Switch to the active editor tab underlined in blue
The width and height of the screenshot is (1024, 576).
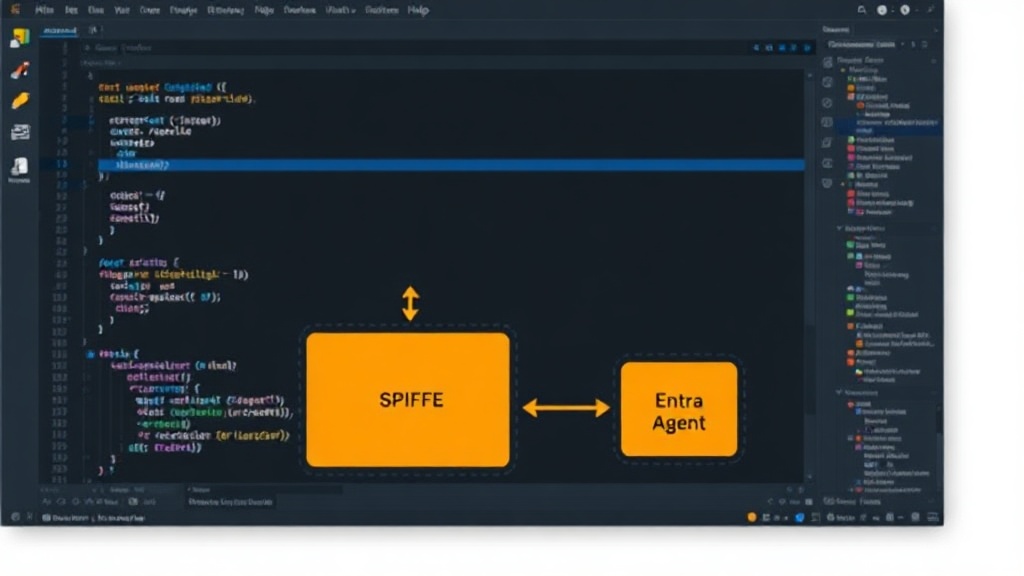[59, 30]
